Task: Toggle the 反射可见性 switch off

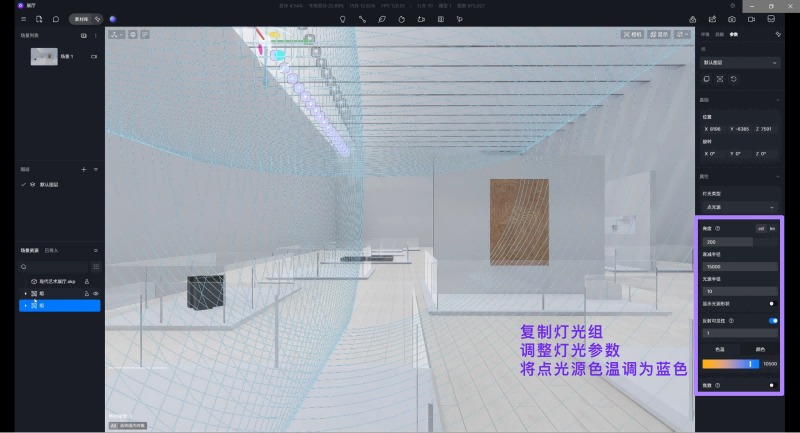Action: (x=773, y=321)
